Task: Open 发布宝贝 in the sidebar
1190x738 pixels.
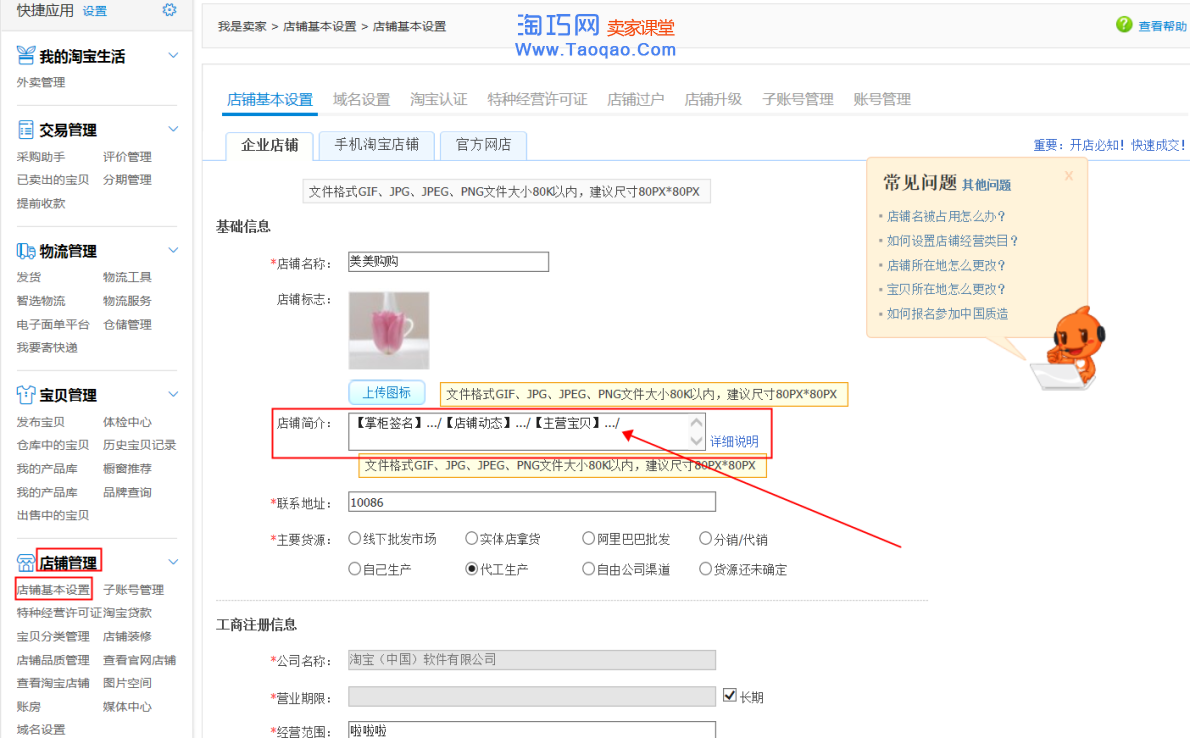Action: click(41, 422)
